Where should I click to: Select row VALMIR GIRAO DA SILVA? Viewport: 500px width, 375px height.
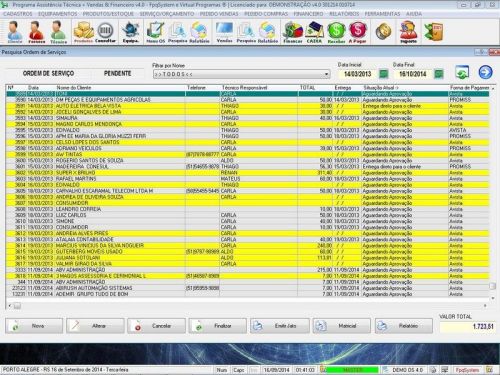(248, 264)
